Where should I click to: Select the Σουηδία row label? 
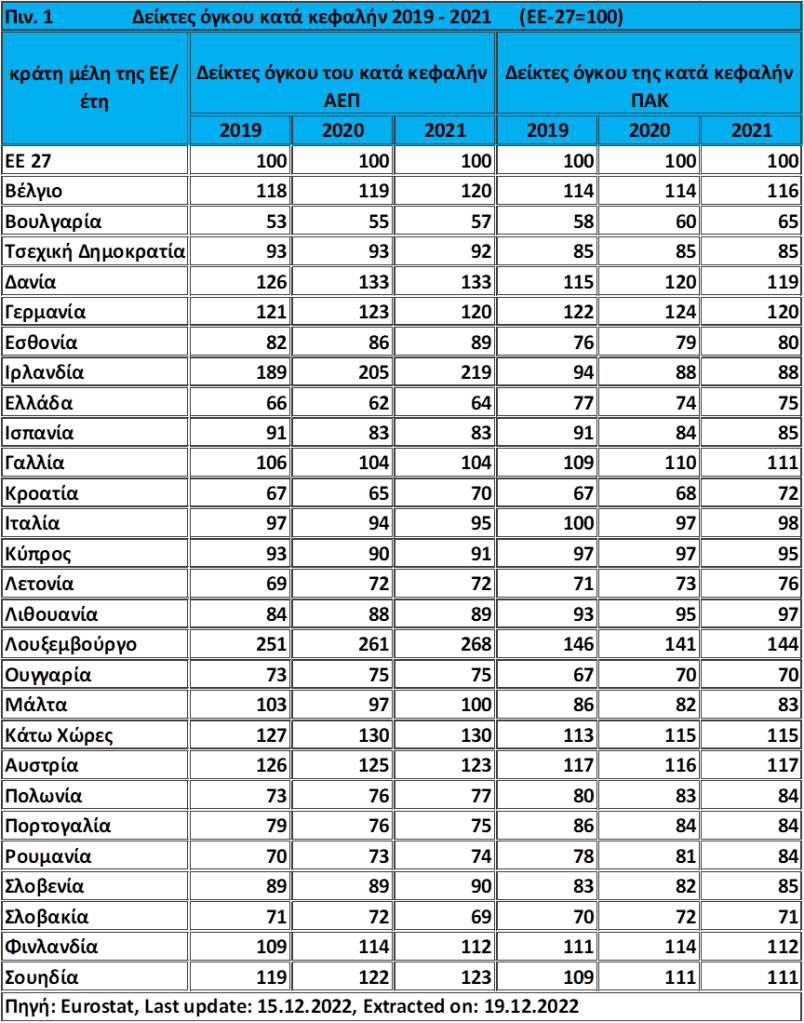pos(41,977)
